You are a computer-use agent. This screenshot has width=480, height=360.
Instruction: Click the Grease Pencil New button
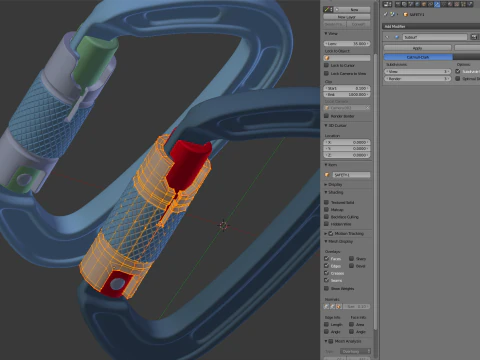(353, 10)
